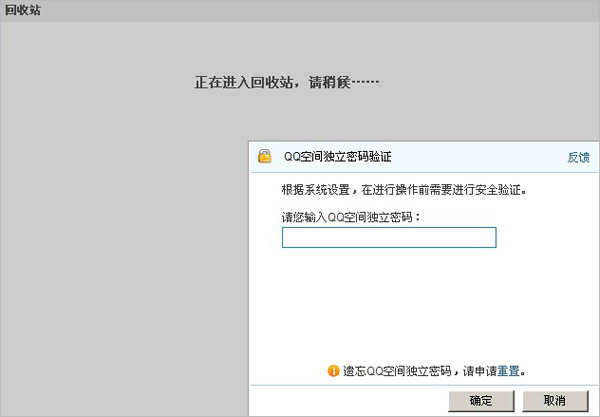This screenshot has height=417, width=600.
Task: Click the QQ空间独立密码验证 dialog title
Action: [x=338, y=156]
